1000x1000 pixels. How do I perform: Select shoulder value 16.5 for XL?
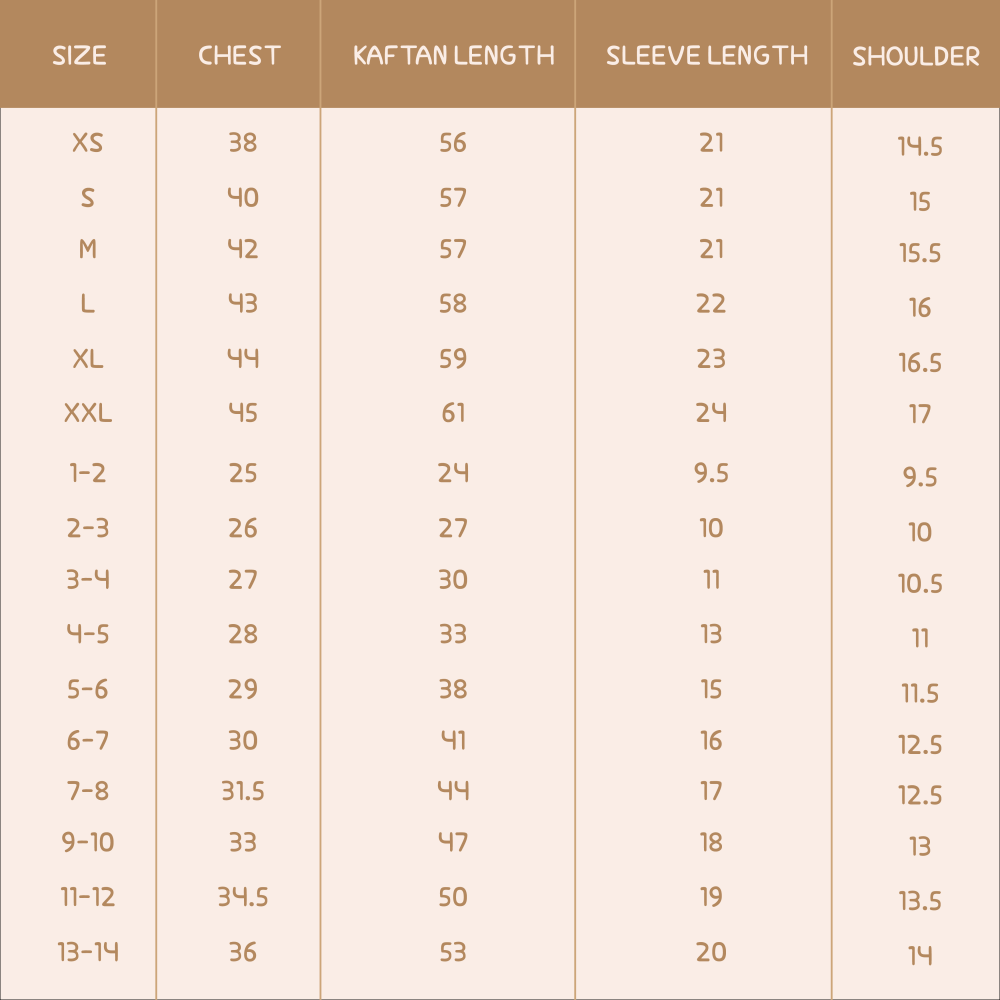(920, 362)
